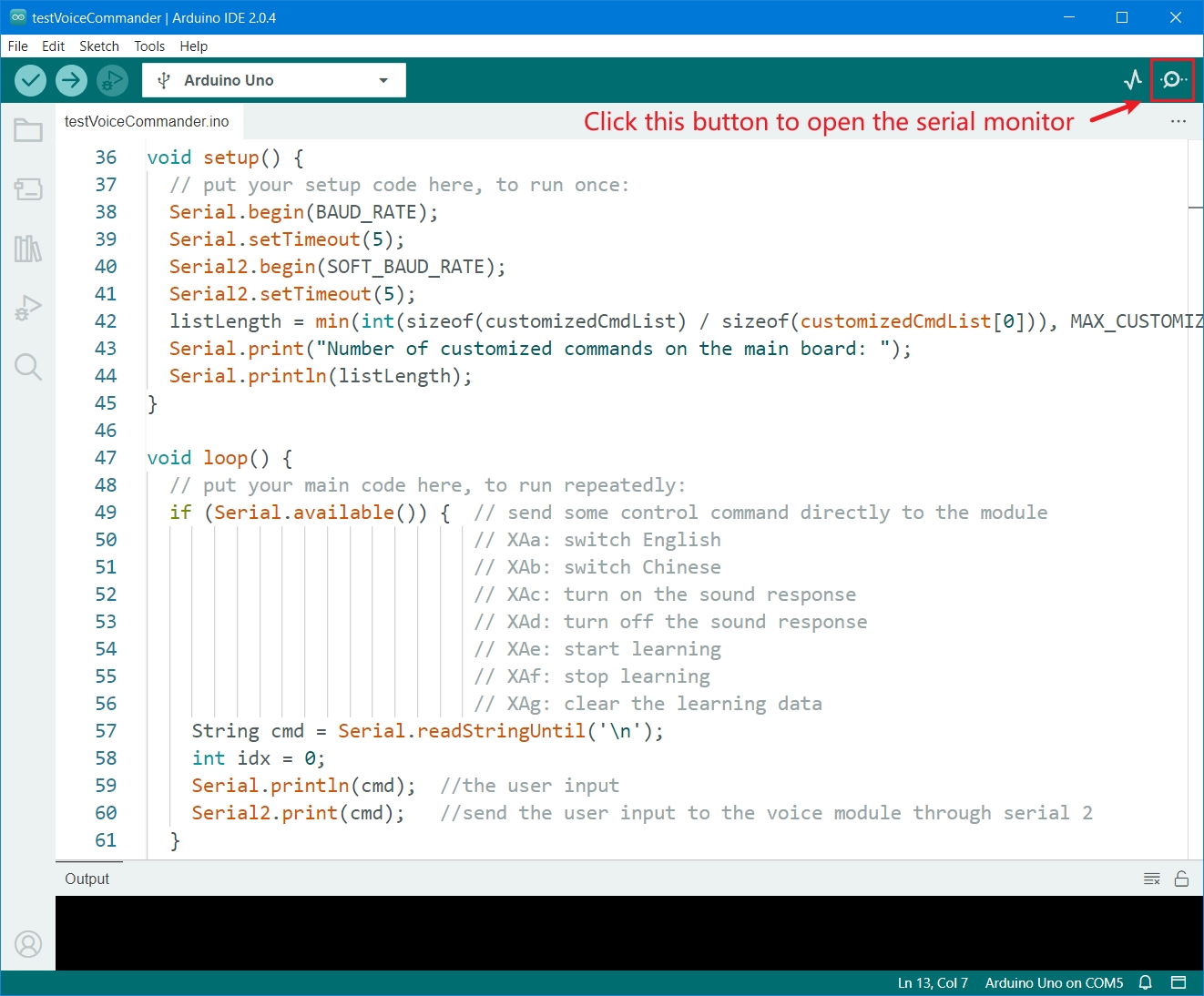Open the Serial Plotter
Screen dimensions: 1204x996
click(x=1132, y=80)
